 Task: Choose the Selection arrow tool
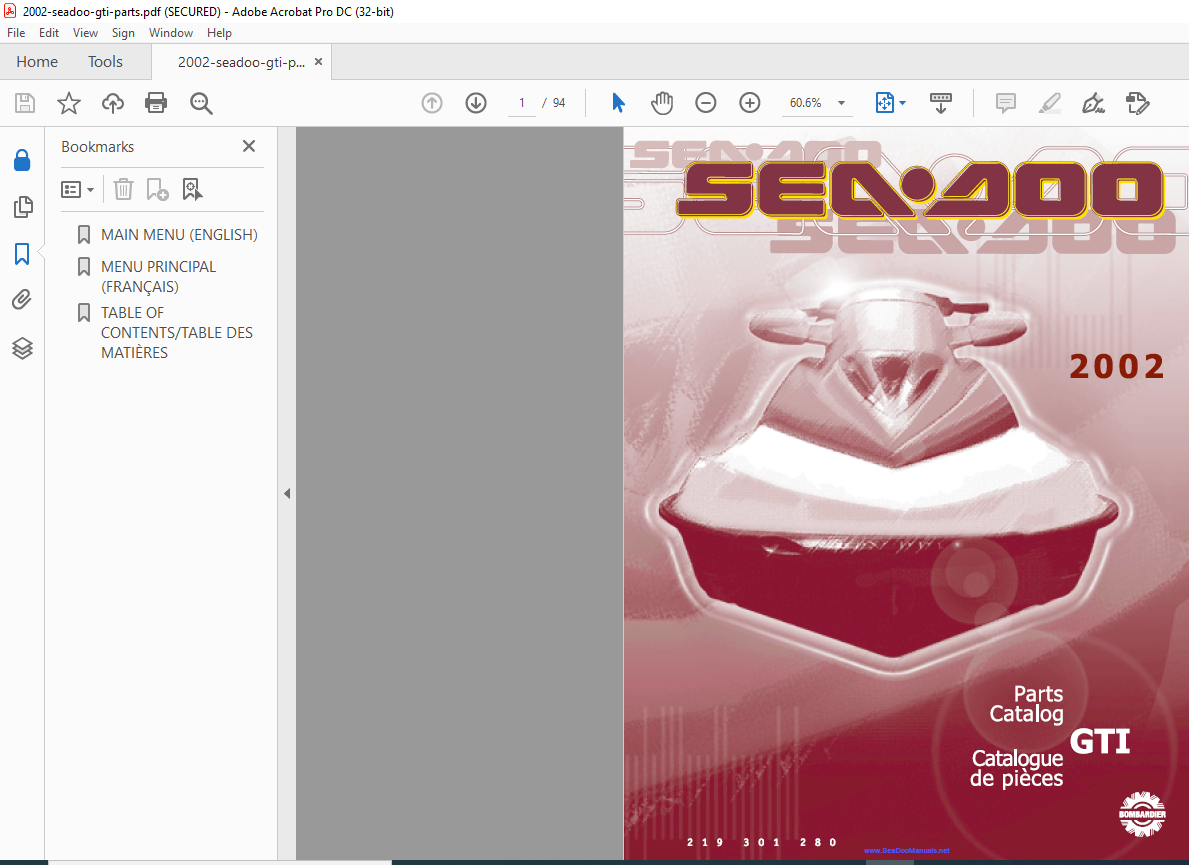pos(619,102)
